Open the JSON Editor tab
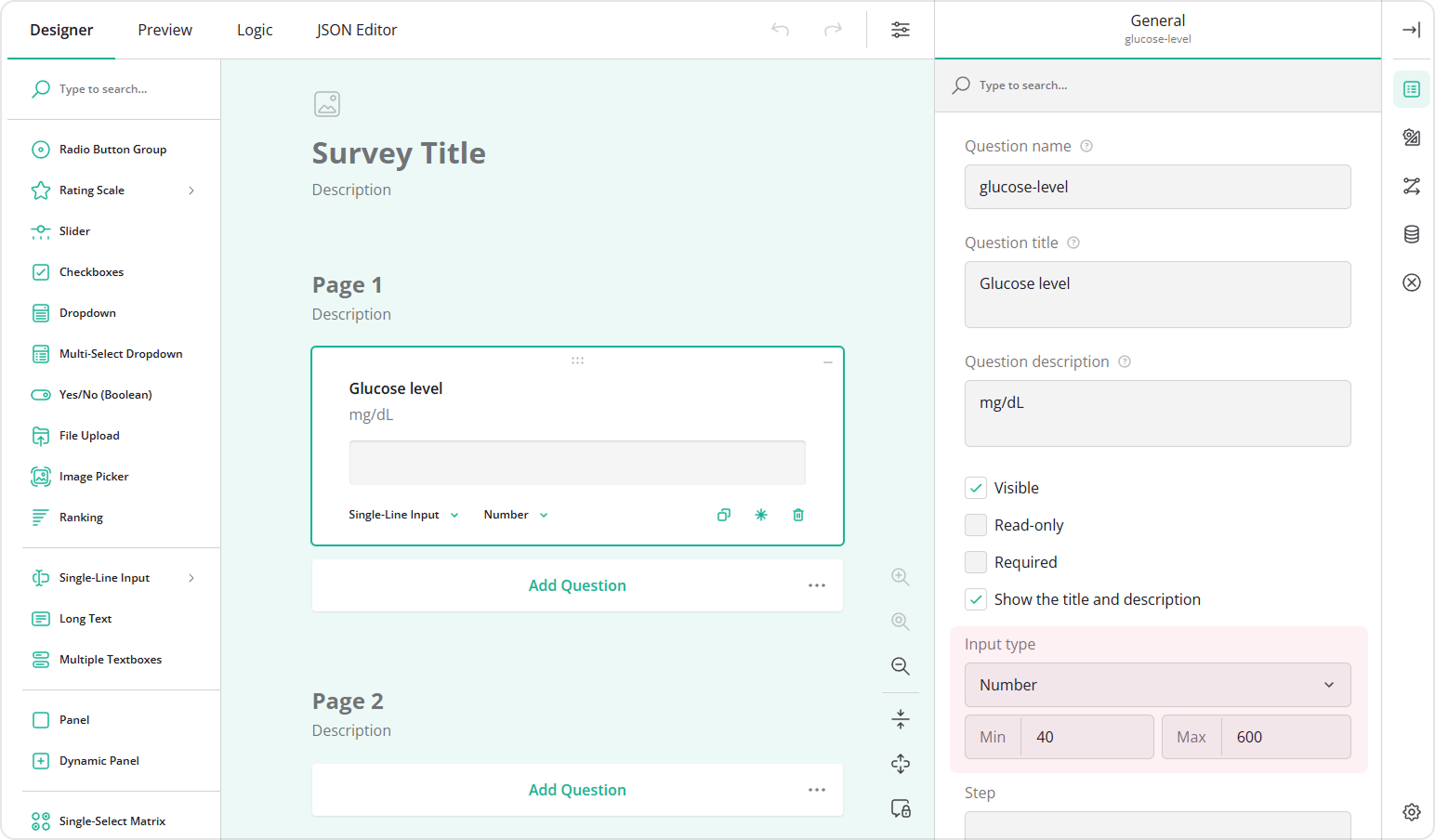The height and width of the screenshot is (840, 1435). (356, 29)
